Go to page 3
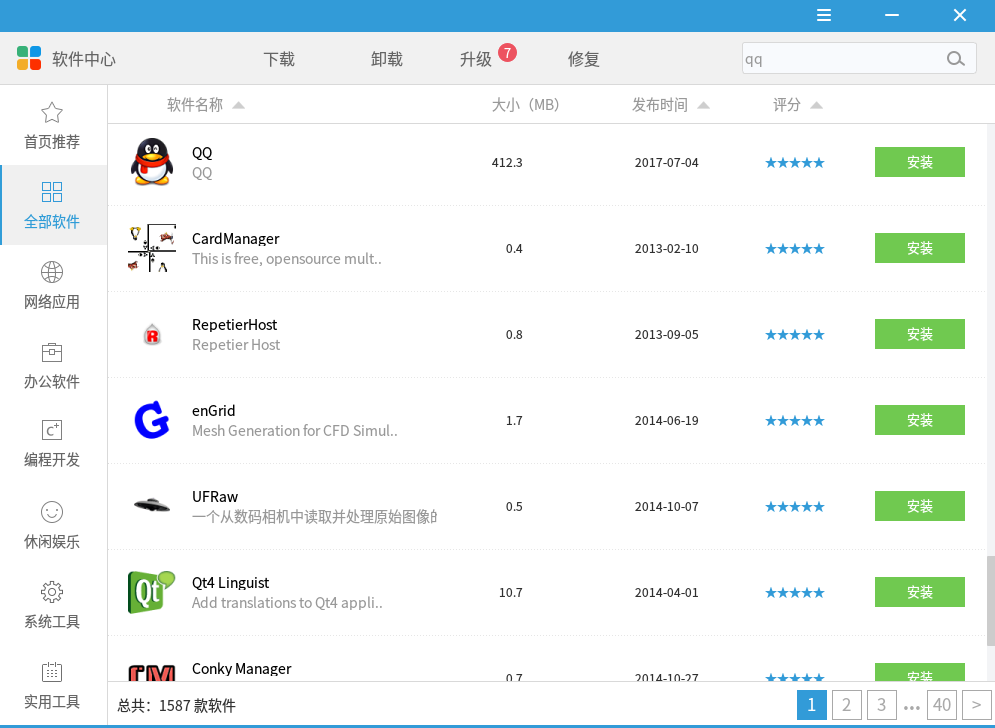 881,705
